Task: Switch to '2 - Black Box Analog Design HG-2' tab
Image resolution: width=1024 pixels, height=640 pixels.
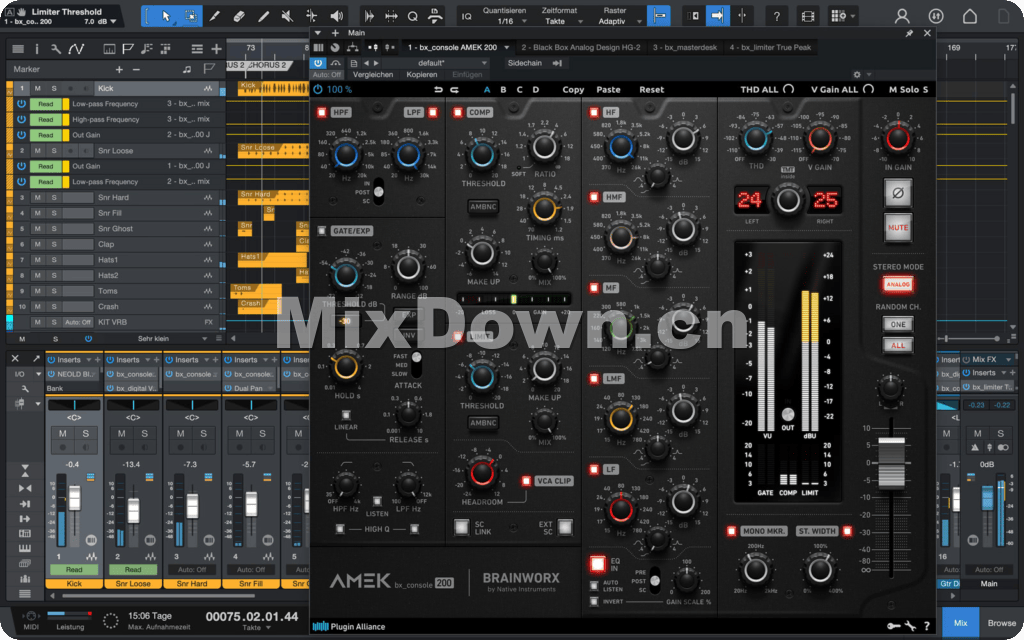Action: (581, 47)
